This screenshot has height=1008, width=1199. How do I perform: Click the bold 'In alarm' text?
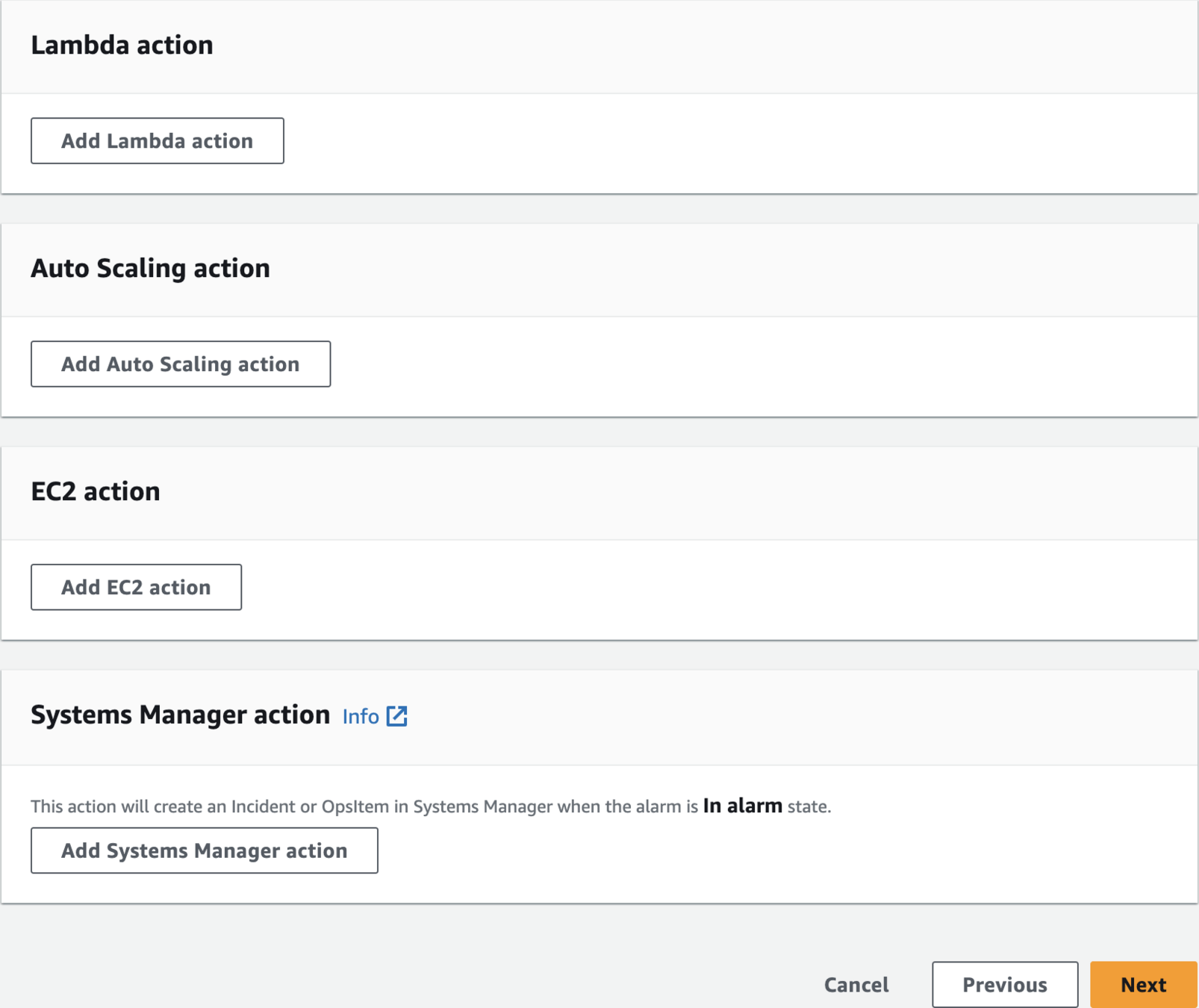click(743, 806)
